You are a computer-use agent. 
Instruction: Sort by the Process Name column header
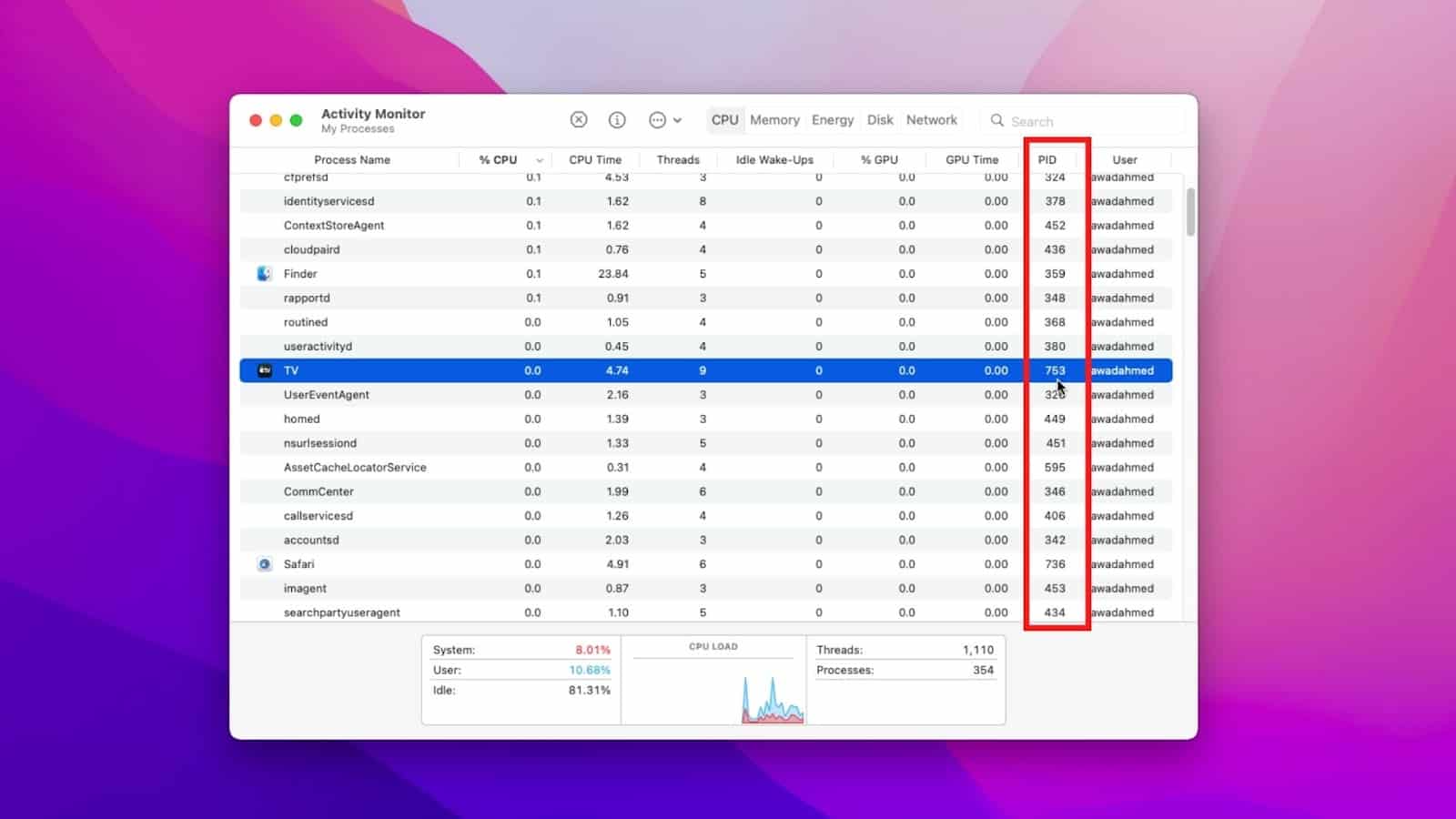coord(352,159)
